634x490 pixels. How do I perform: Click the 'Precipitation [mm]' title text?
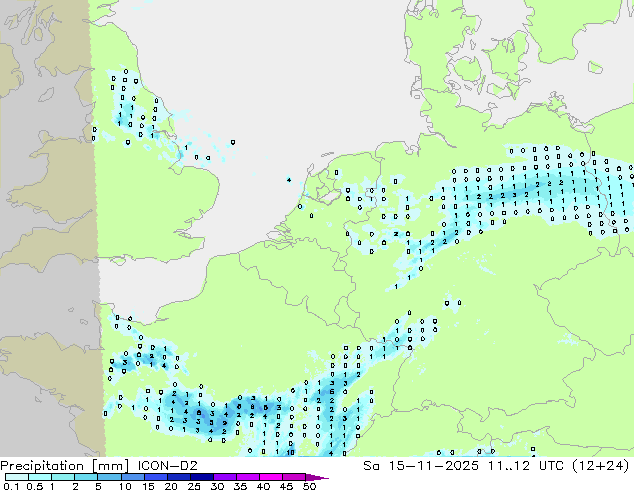(x=65, y=466)
